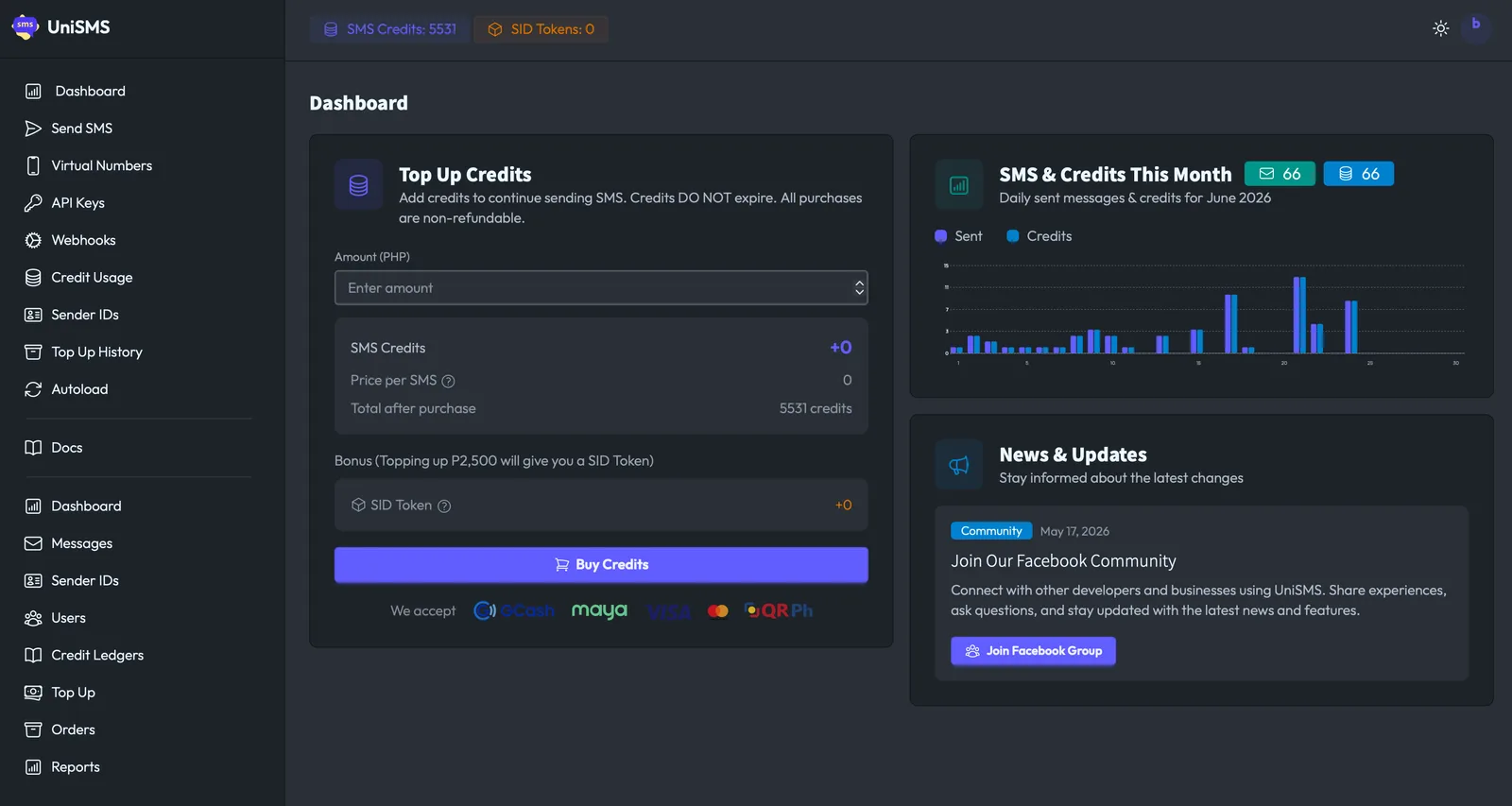Open Messages in the sidebar

[x=69, y=543]
